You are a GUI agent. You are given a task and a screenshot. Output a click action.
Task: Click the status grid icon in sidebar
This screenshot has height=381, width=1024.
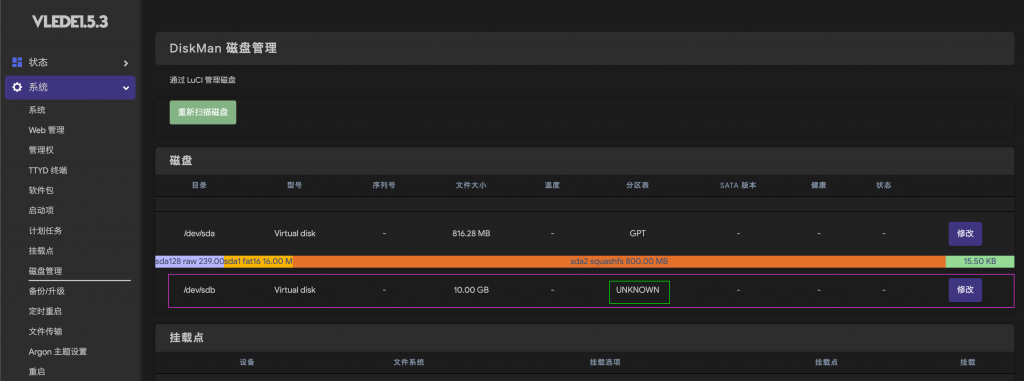[x=18, y=62]
